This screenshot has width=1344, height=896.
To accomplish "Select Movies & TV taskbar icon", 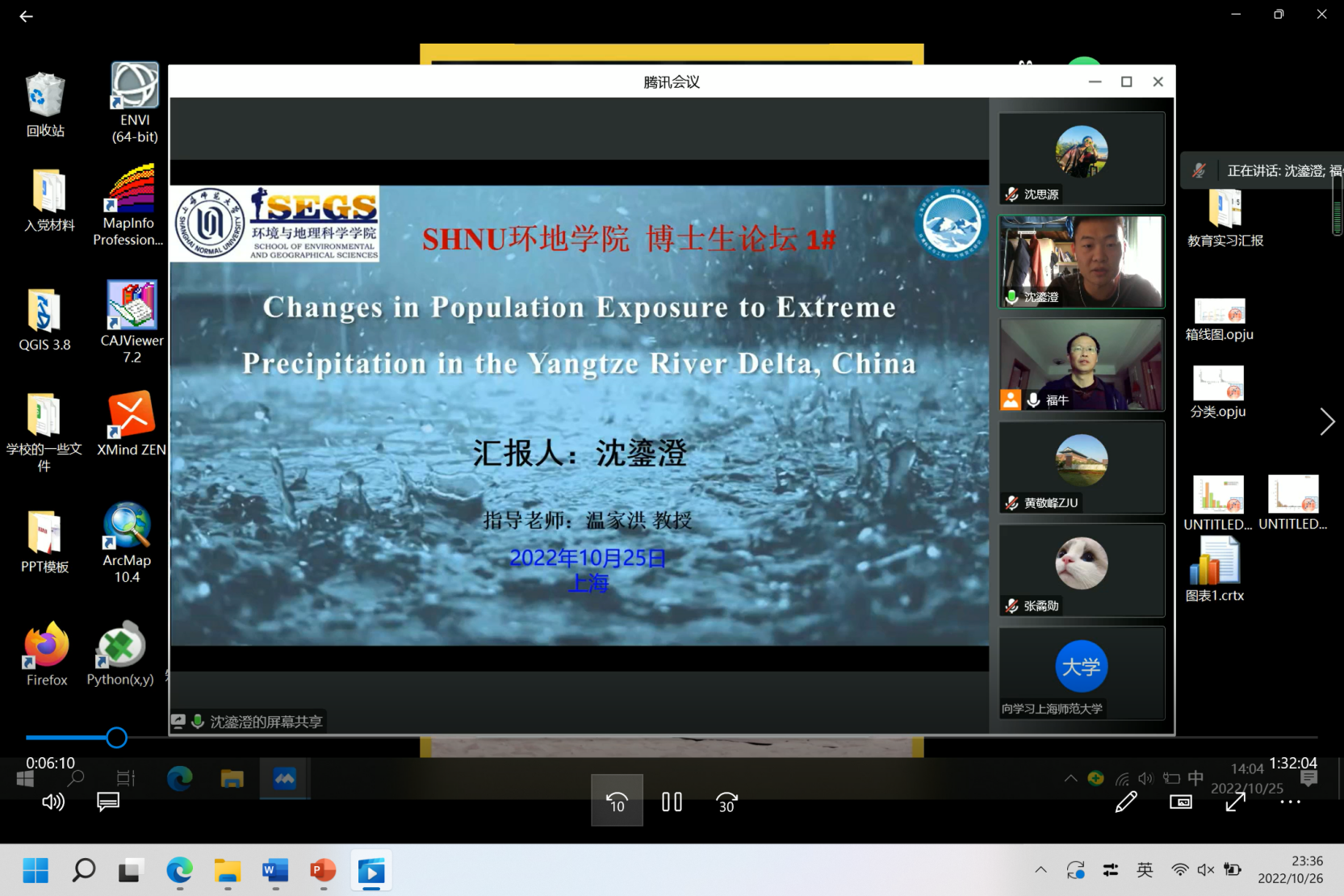I will pyautogui.click(x=371, y=870).
